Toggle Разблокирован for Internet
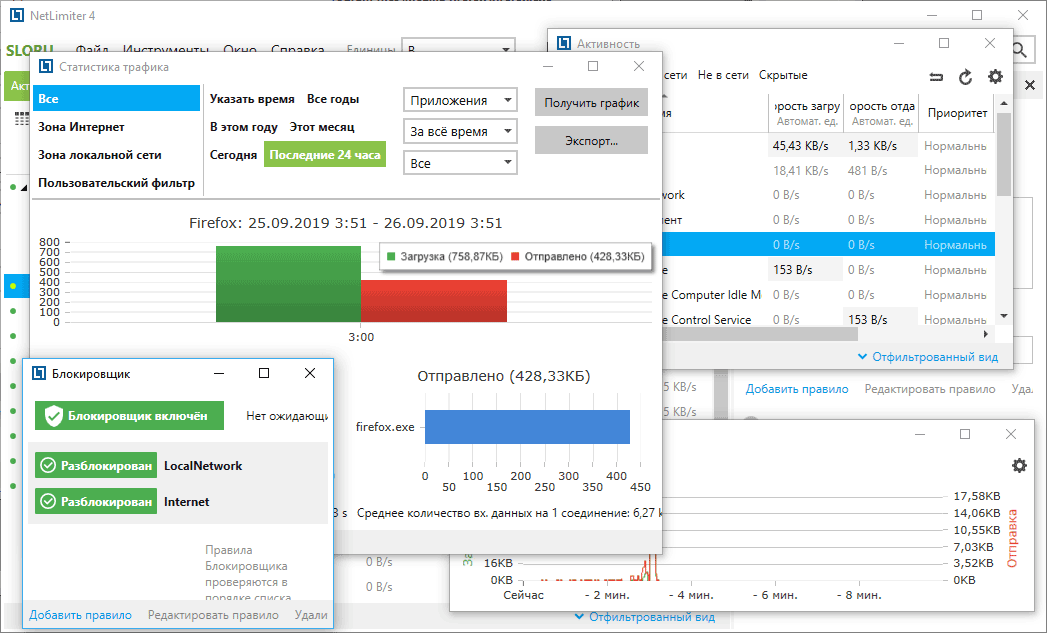Image resolution: width=1047 pixels, height=633 pixels. tap(96, 501)
